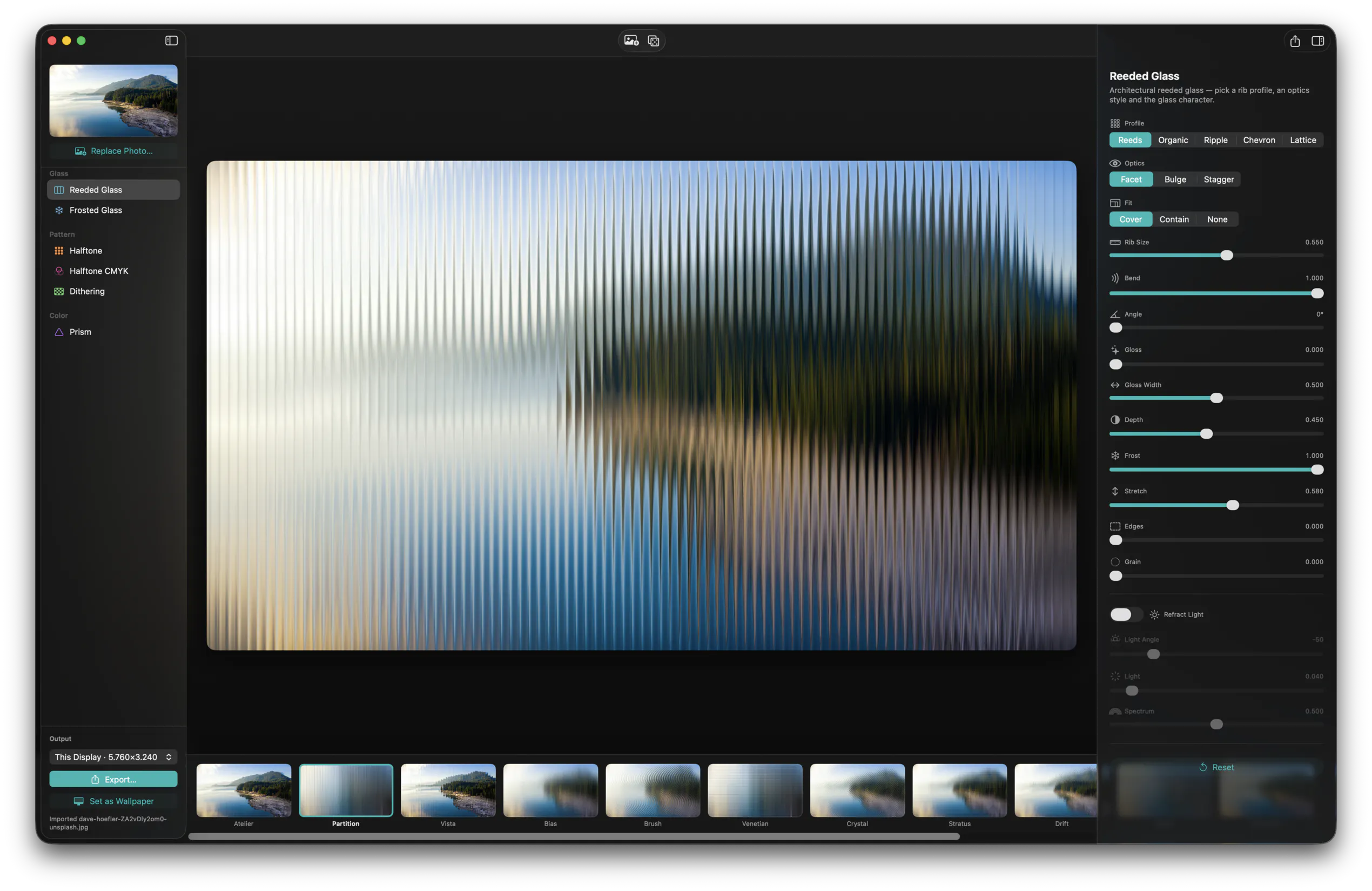Click the Frosted Glass snowflake icon
This screenshot has width=1372, height=891.
pyautogui.click(x=59, y=210)
